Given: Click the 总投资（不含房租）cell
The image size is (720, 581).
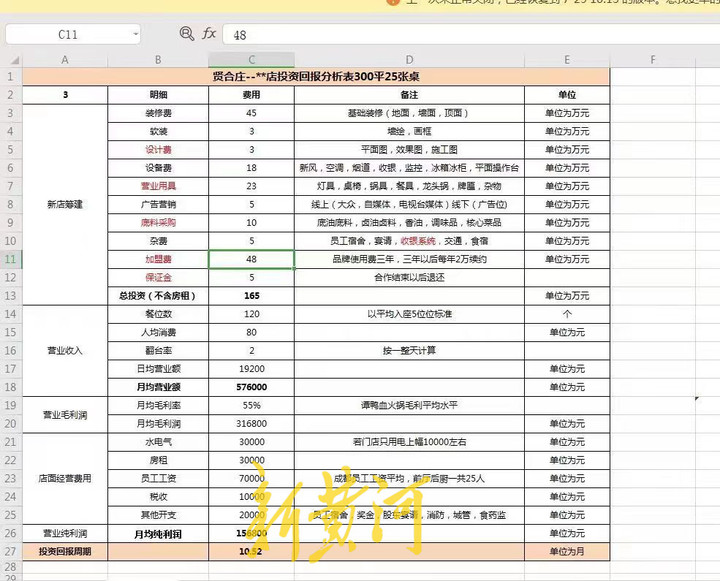Looking at the screenshot, I should (158, 296).
